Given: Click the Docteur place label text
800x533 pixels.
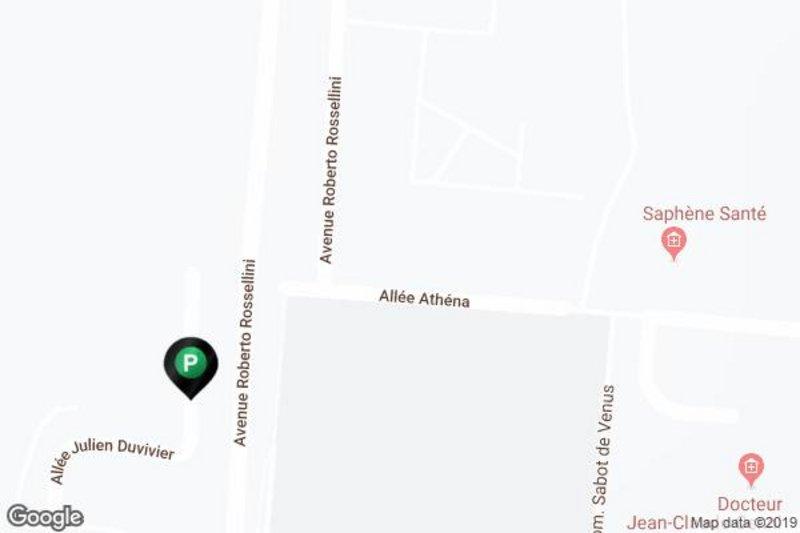Looking at the screenshot, I should (749, 504).
